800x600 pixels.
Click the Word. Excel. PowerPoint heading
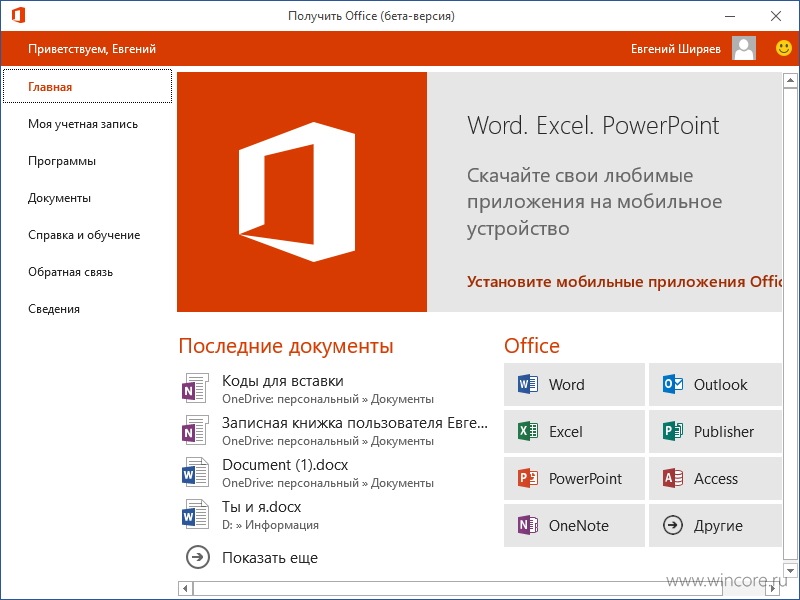coord(593,126)
